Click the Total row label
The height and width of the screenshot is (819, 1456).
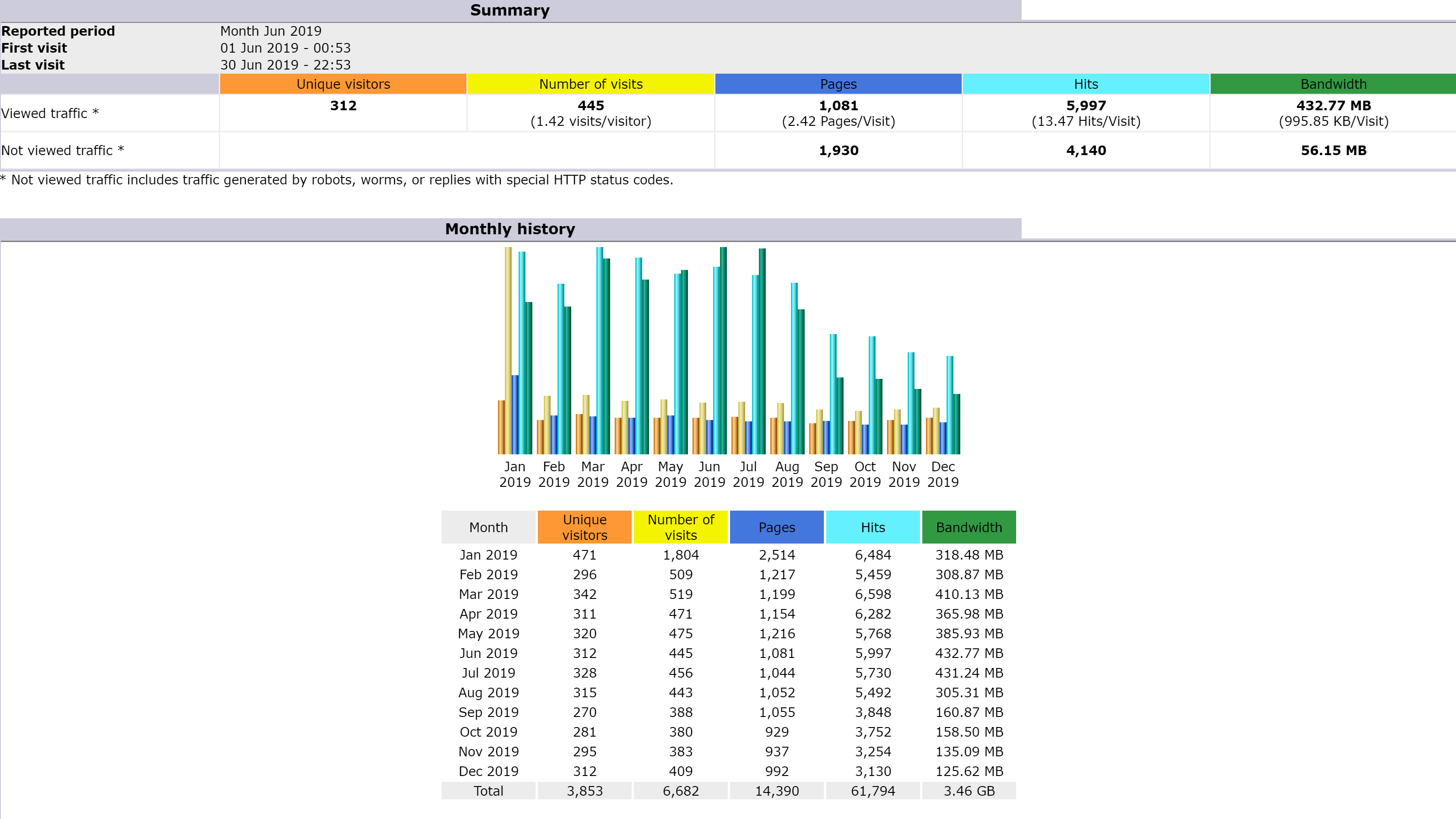click(488, 791)
